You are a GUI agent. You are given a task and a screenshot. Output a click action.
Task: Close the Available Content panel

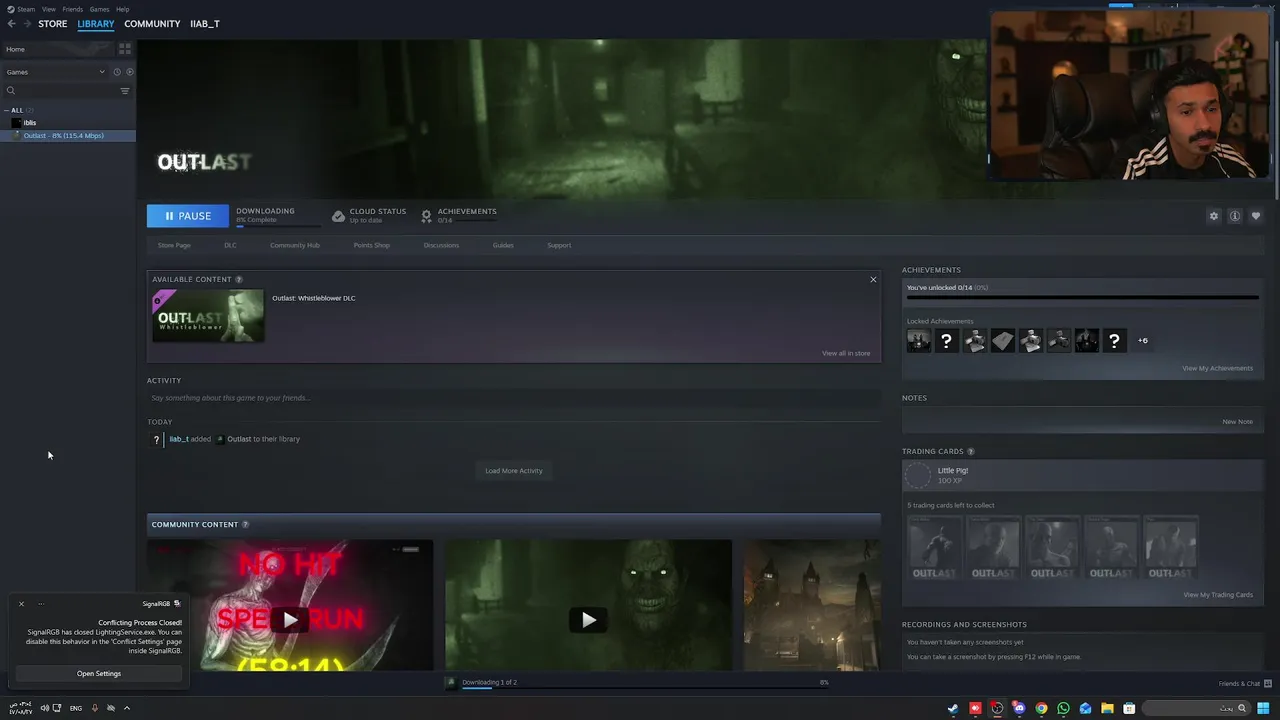(873, 279)
